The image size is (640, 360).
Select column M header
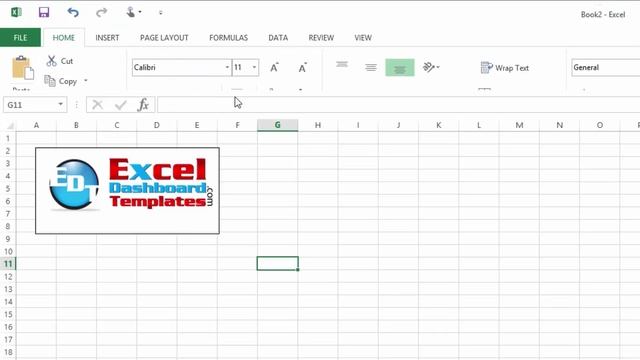click(519, 125)
